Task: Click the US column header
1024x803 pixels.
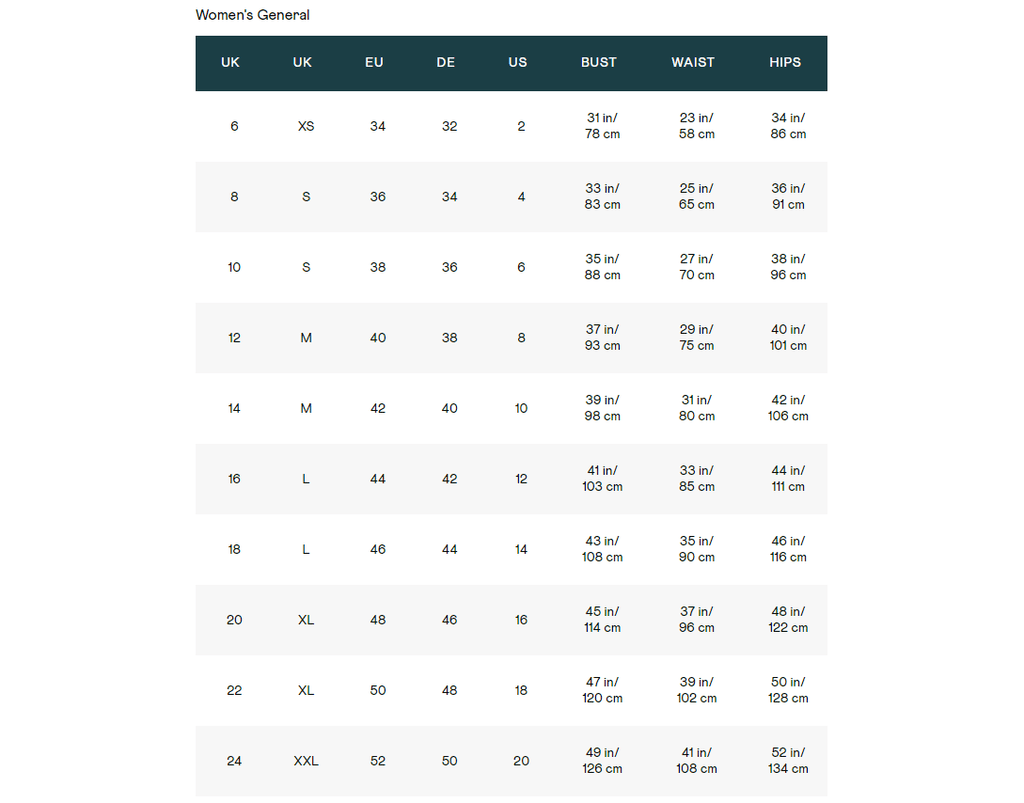Action: [517, 62]
